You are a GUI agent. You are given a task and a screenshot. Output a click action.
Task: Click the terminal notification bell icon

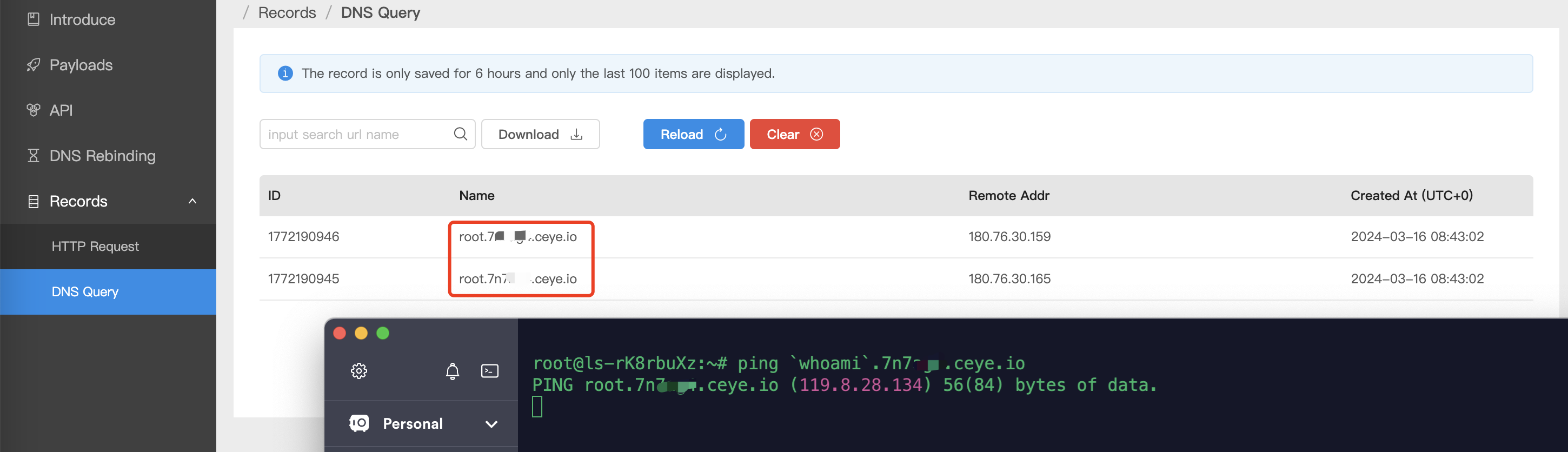pos(452,371)
